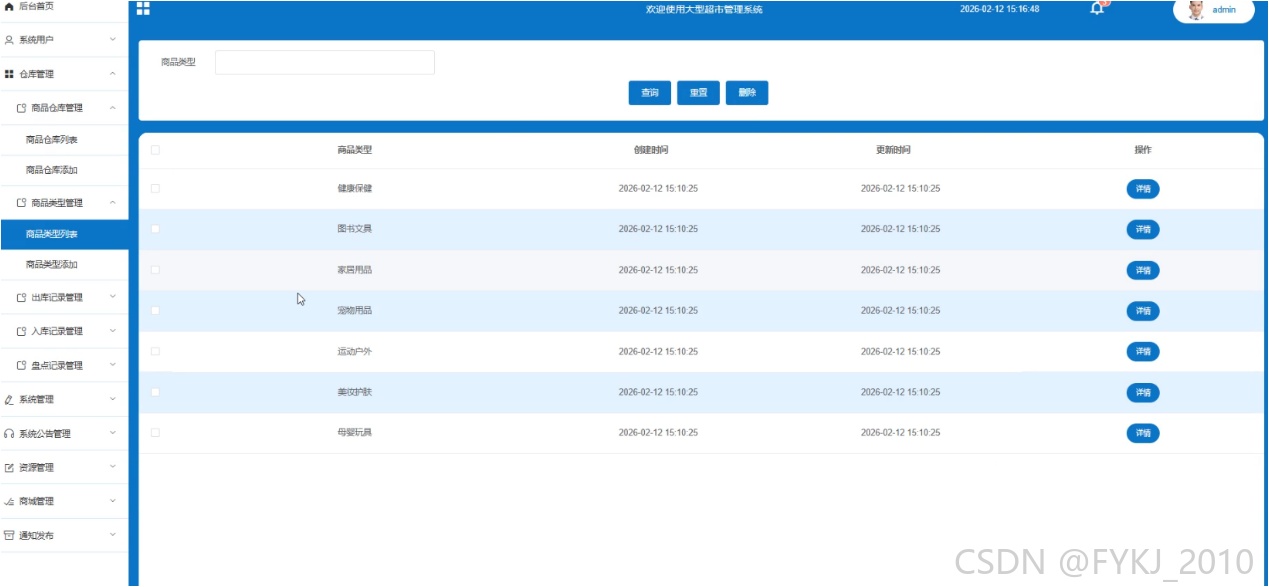This screenshot has width=1269, height=587.
Task: Check the 家居用品 row checkbox
Action: [x=155, y=270]
